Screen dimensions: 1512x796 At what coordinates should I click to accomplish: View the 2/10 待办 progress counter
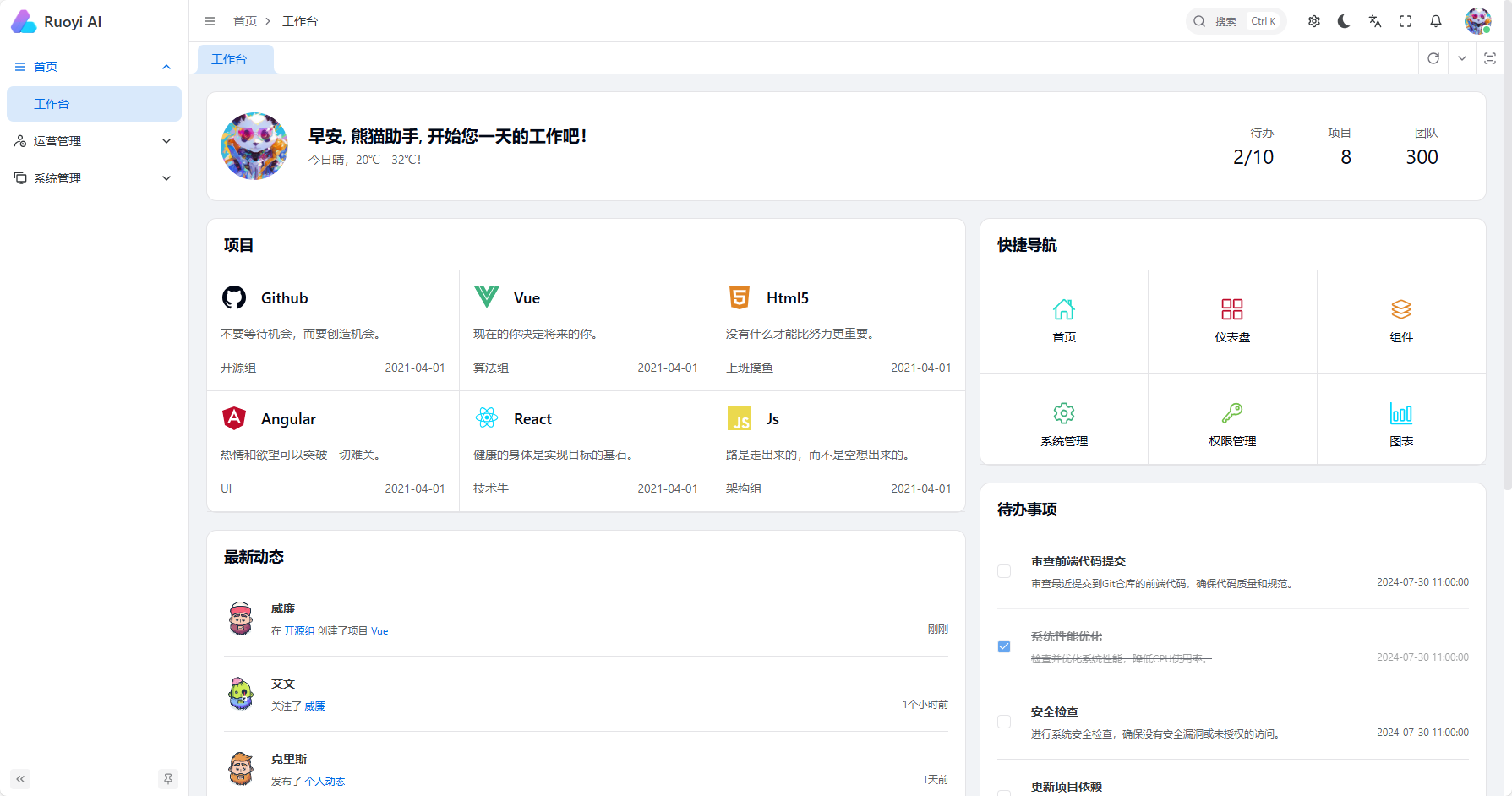[x=1253, y=156]
